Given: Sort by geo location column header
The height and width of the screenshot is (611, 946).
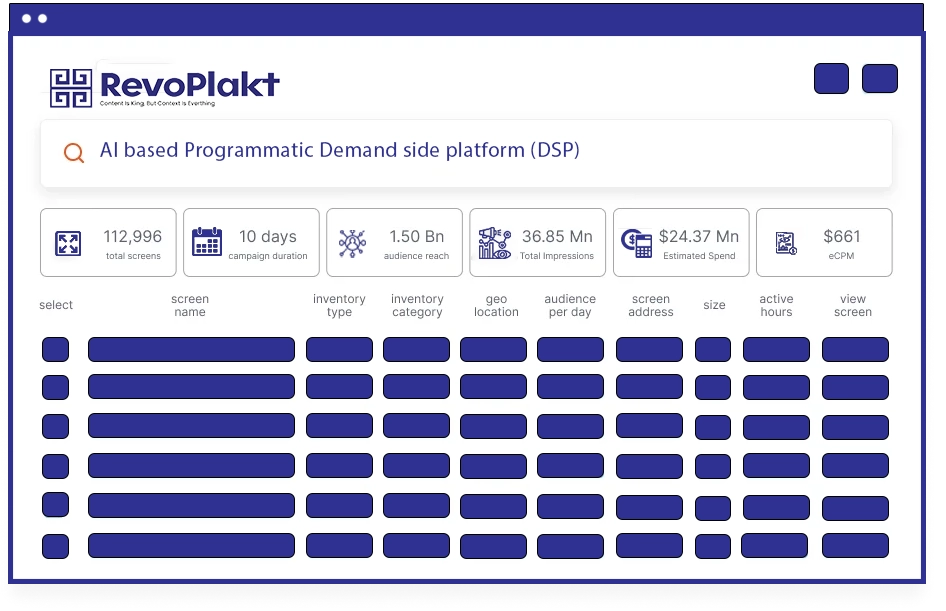Looking at the screenshot, I should (x=496, y=305).
